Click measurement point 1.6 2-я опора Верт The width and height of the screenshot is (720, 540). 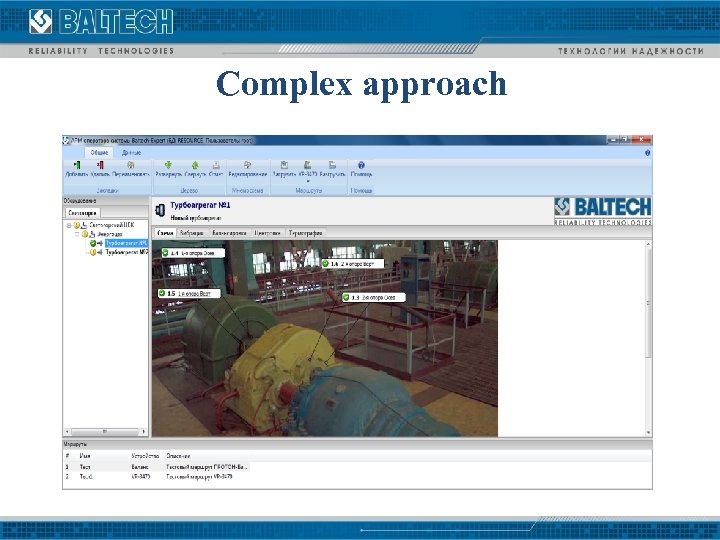[x=353, y=264]
